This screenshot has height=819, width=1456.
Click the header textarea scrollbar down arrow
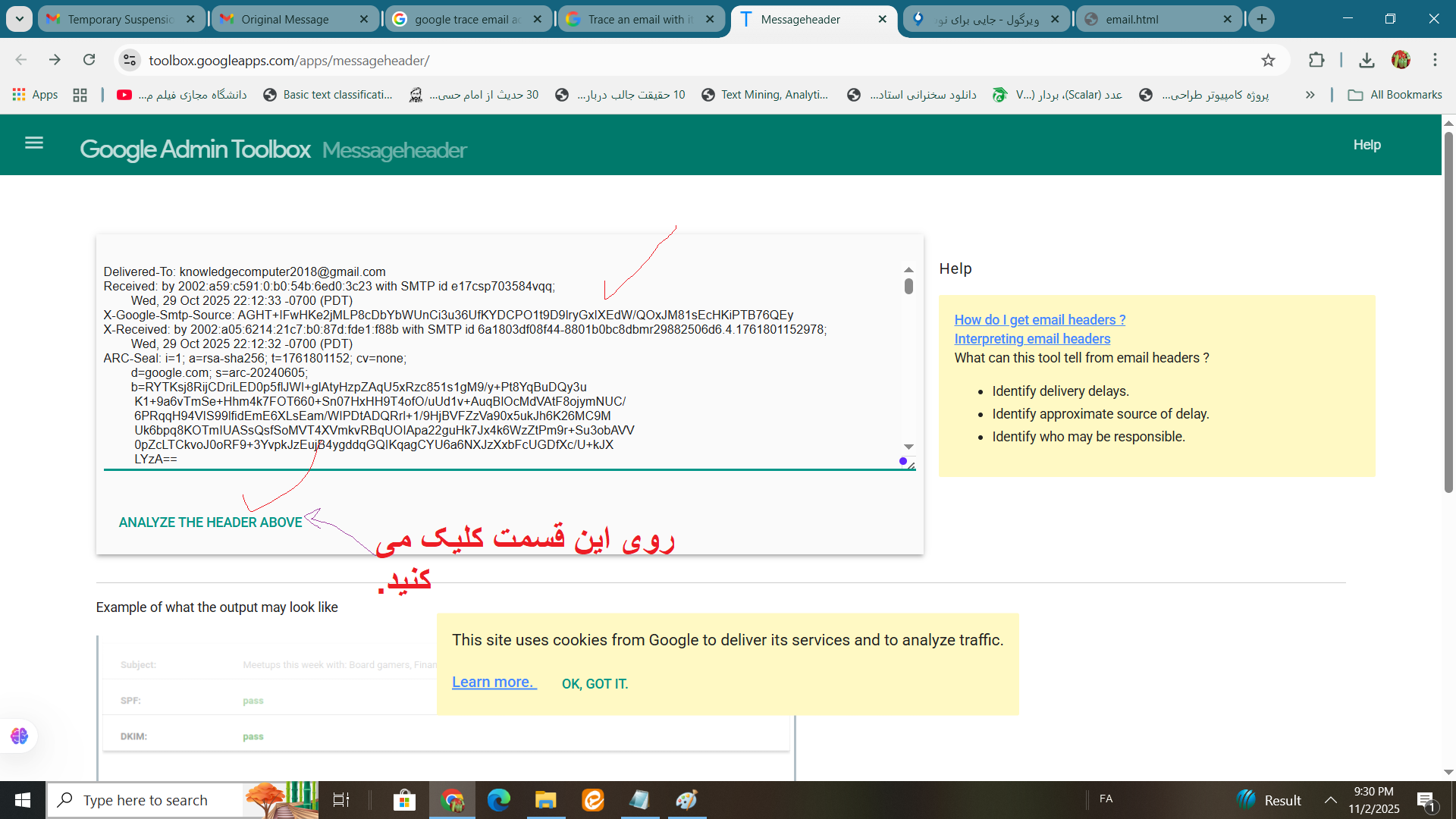click(908, 447)
